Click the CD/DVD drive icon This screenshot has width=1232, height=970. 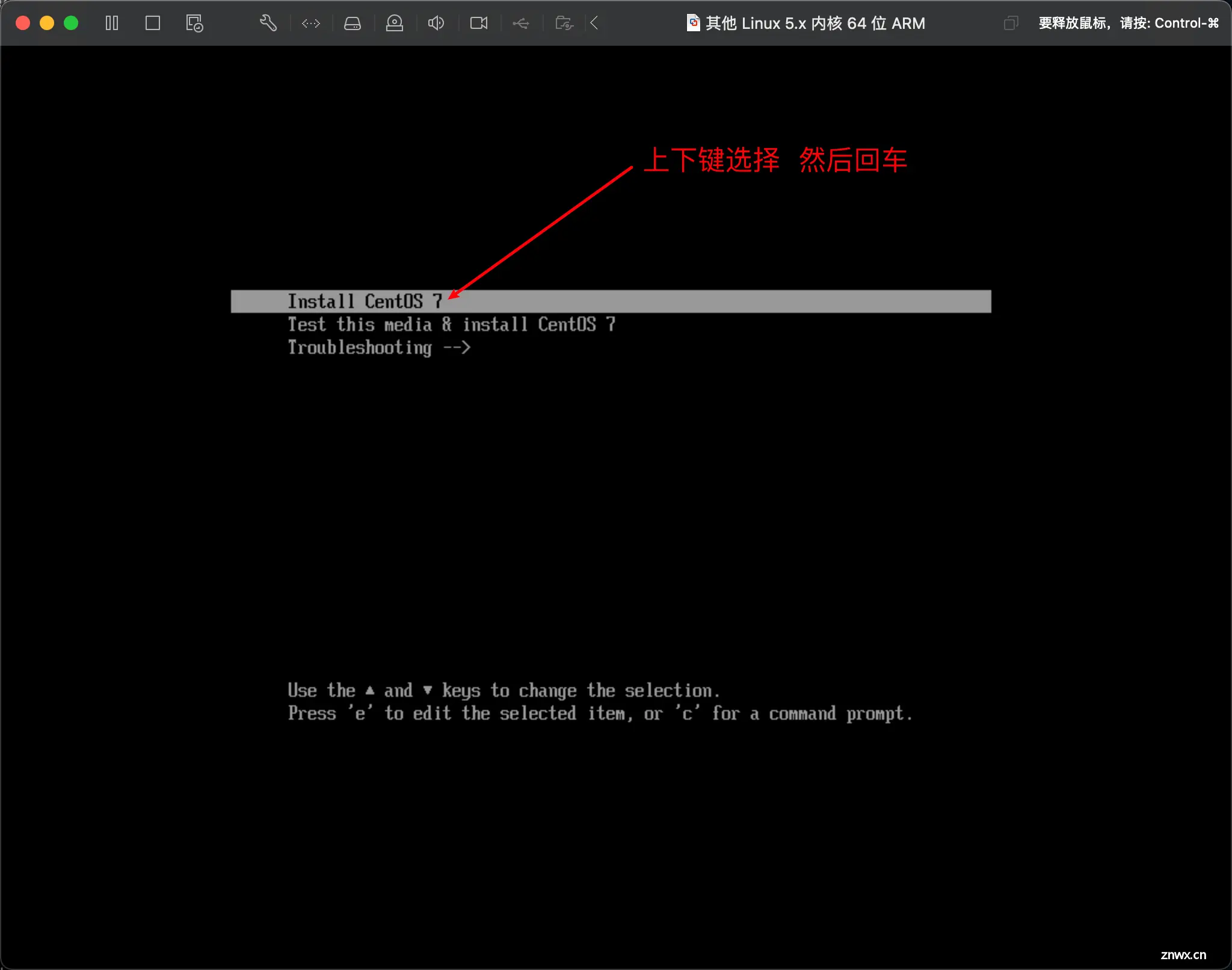click(395, 23)
